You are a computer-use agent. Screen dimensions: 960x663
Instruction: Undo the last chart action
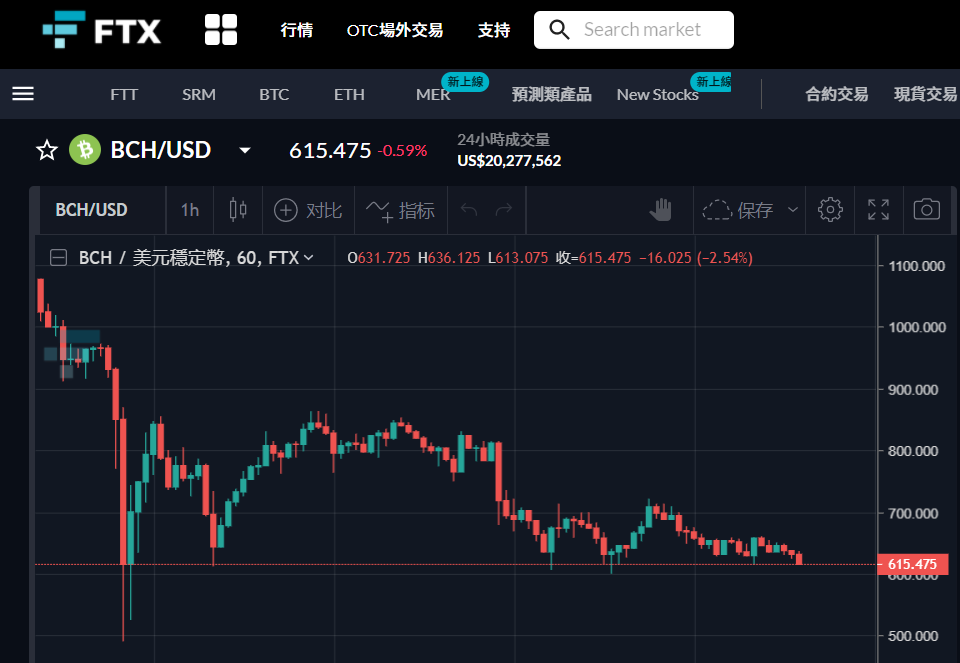pyautogui.click(x=469, y=210)
